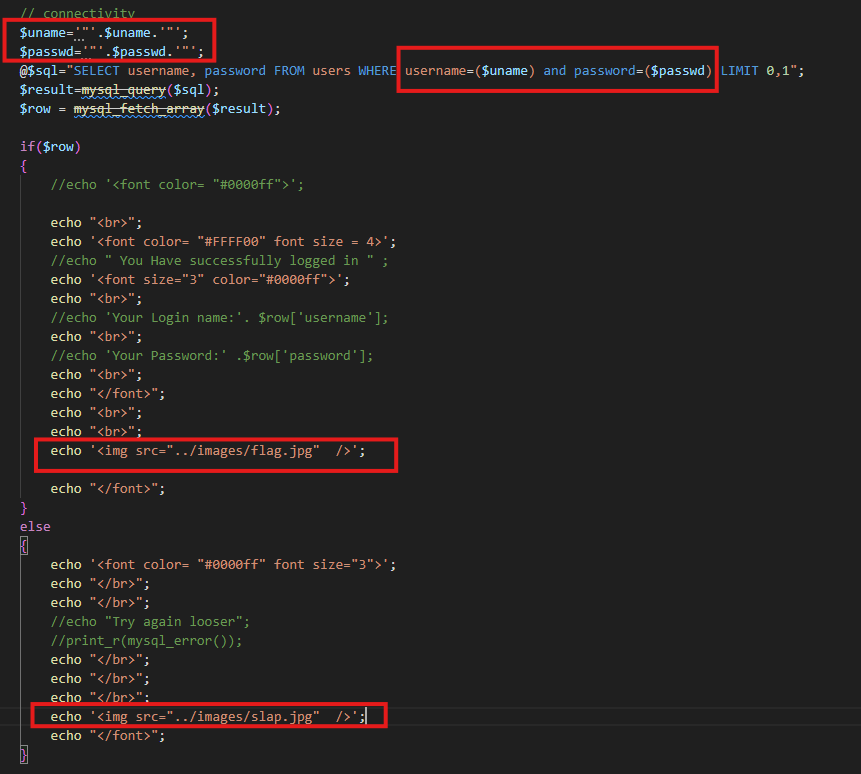Click the else keyword
Screen dimensions: 861x774
coord(35,526)
